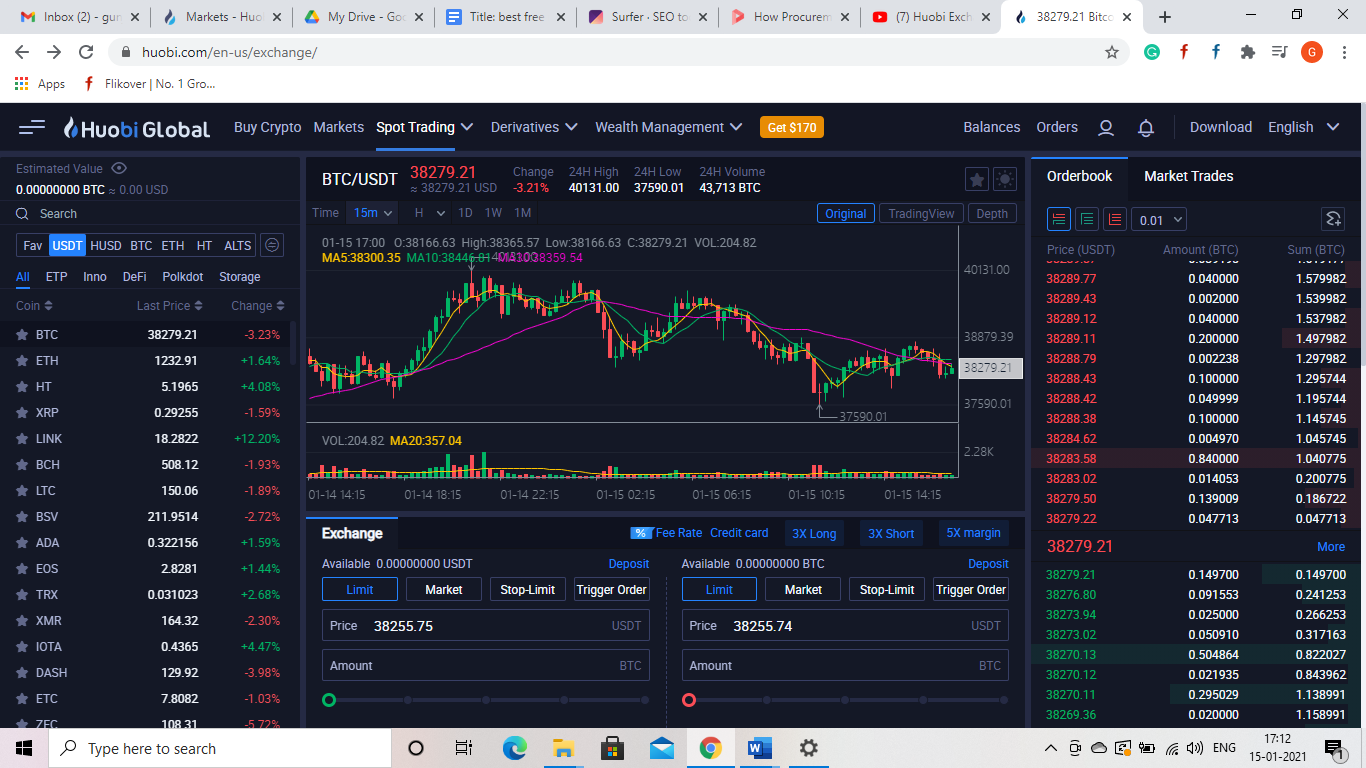Open the notifications bell icon

1146,127
